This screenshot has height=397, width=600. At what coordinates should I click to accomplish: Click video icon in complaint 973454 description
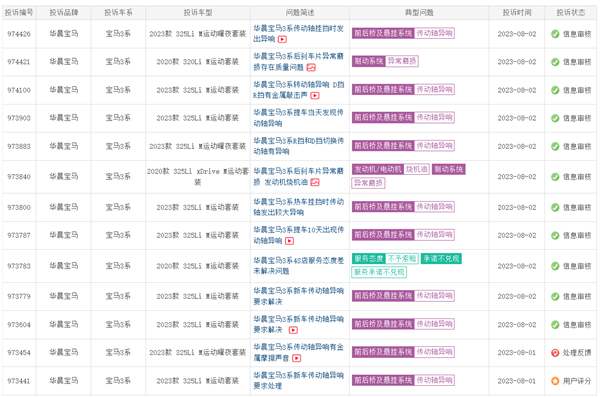(x=297, y=358)
